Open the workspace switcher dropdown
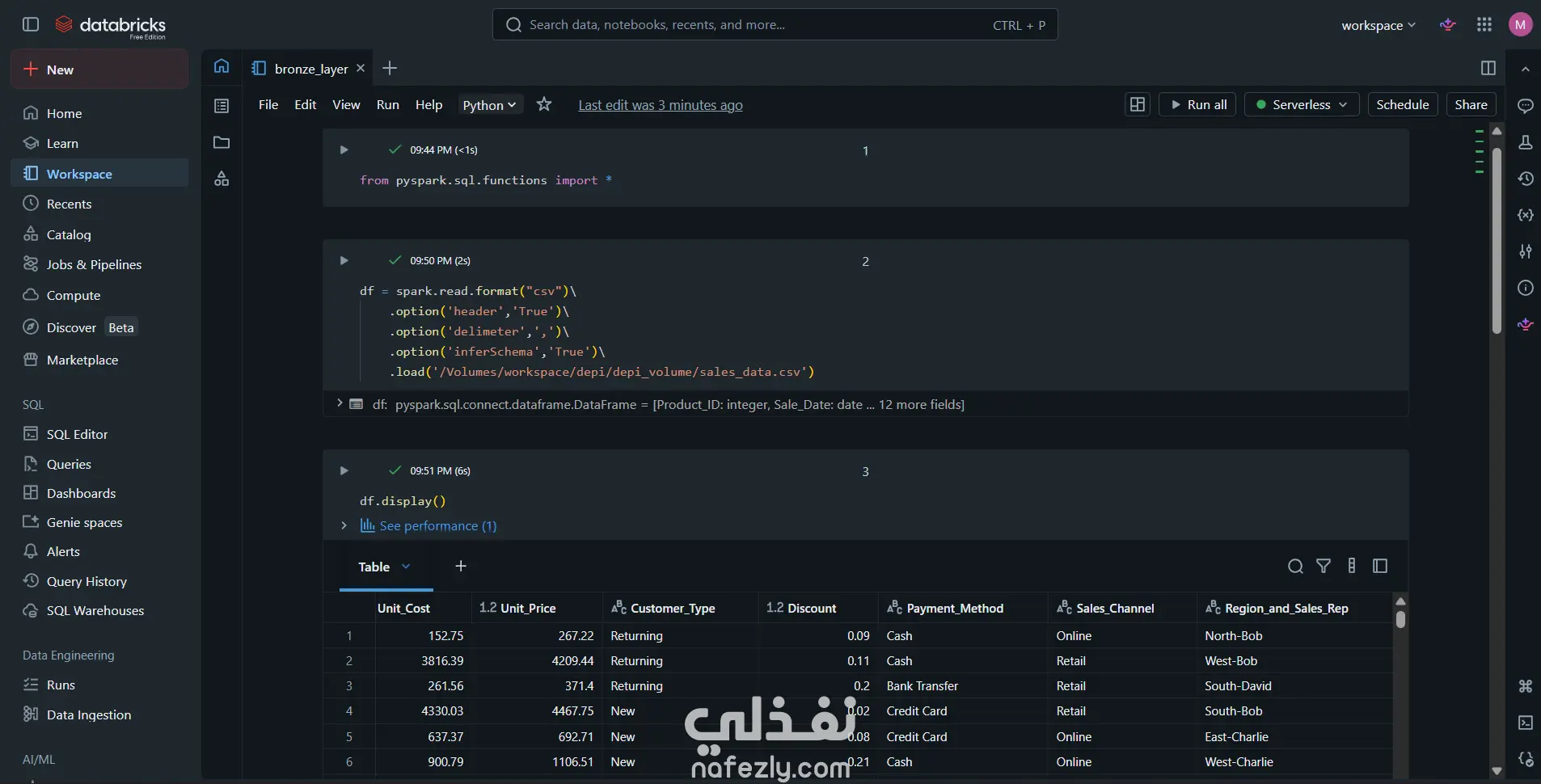The image size is (1541, 784). [x=1378, y=25]
